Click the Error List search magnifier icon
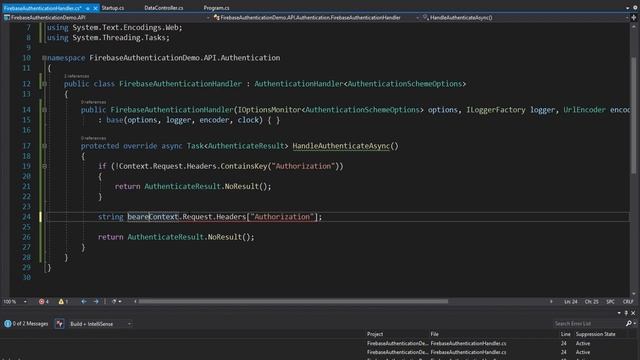640x360 pixels. pyautogui.click(x=629, y=324)
